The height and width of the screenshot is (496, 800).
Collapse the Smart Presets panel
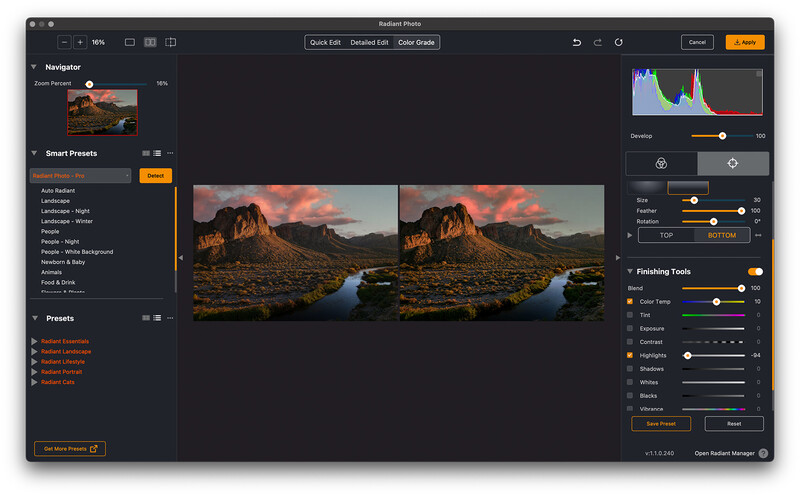pyautogui.click(x=34, y=153)
